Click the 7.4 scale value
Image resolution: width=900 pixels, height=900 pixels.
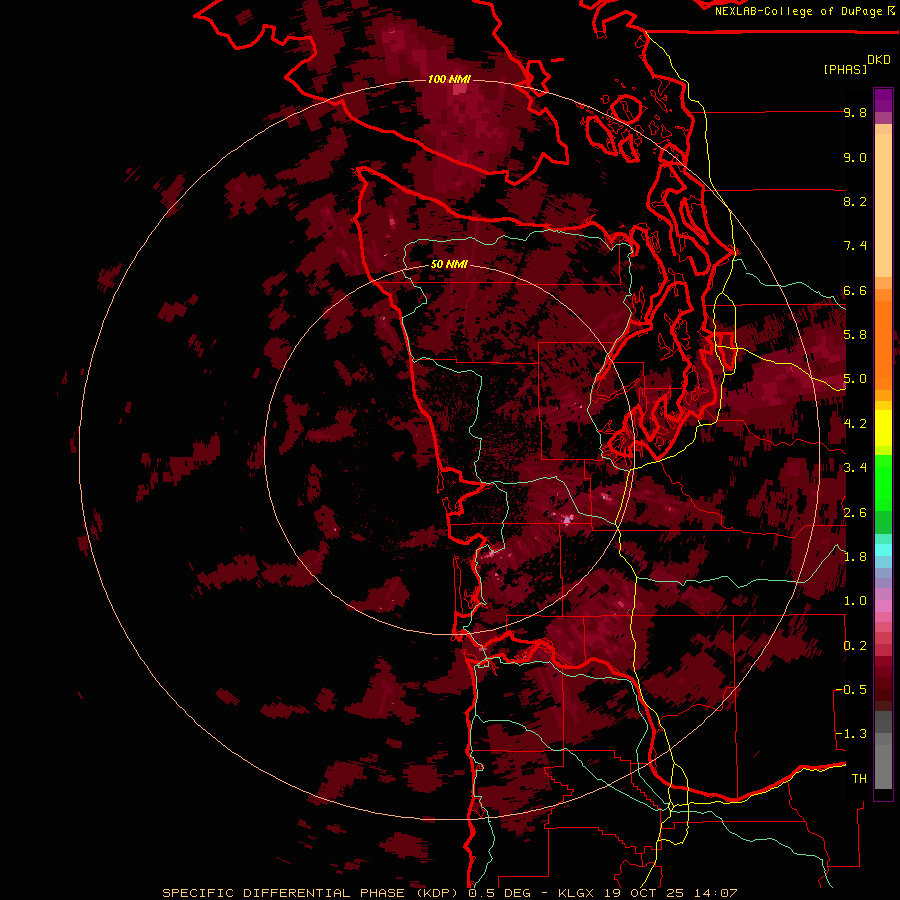tap(855, 246)
